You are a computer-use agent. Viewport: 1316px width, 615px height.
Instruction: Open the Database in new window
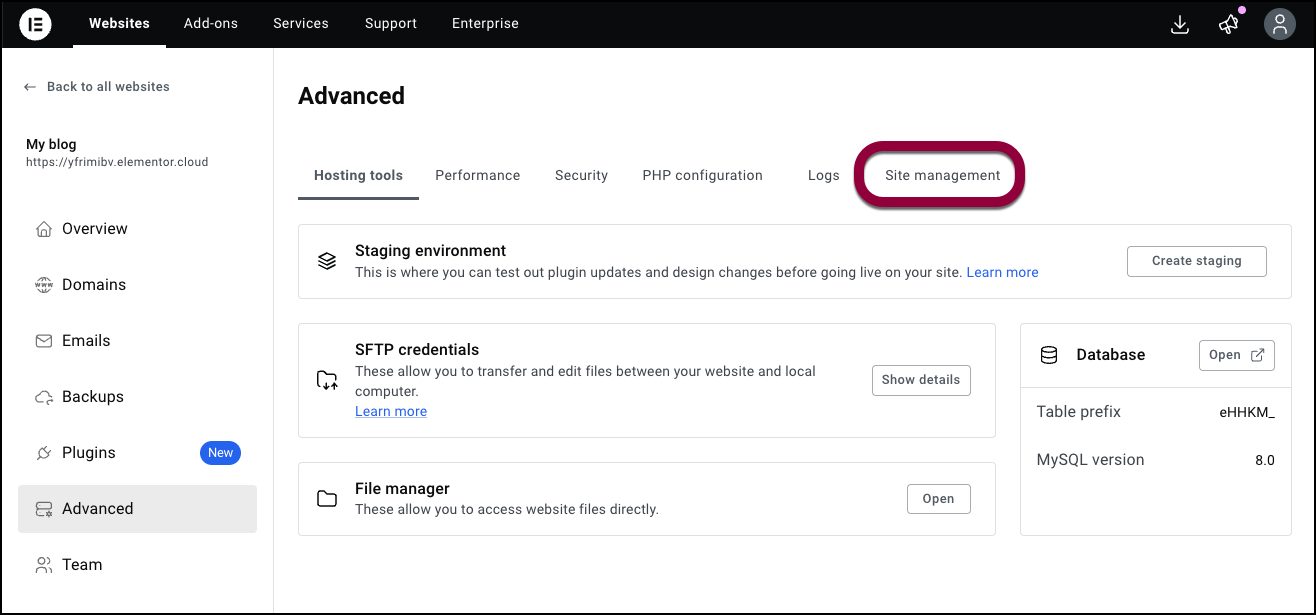(x=1237, y=355)
